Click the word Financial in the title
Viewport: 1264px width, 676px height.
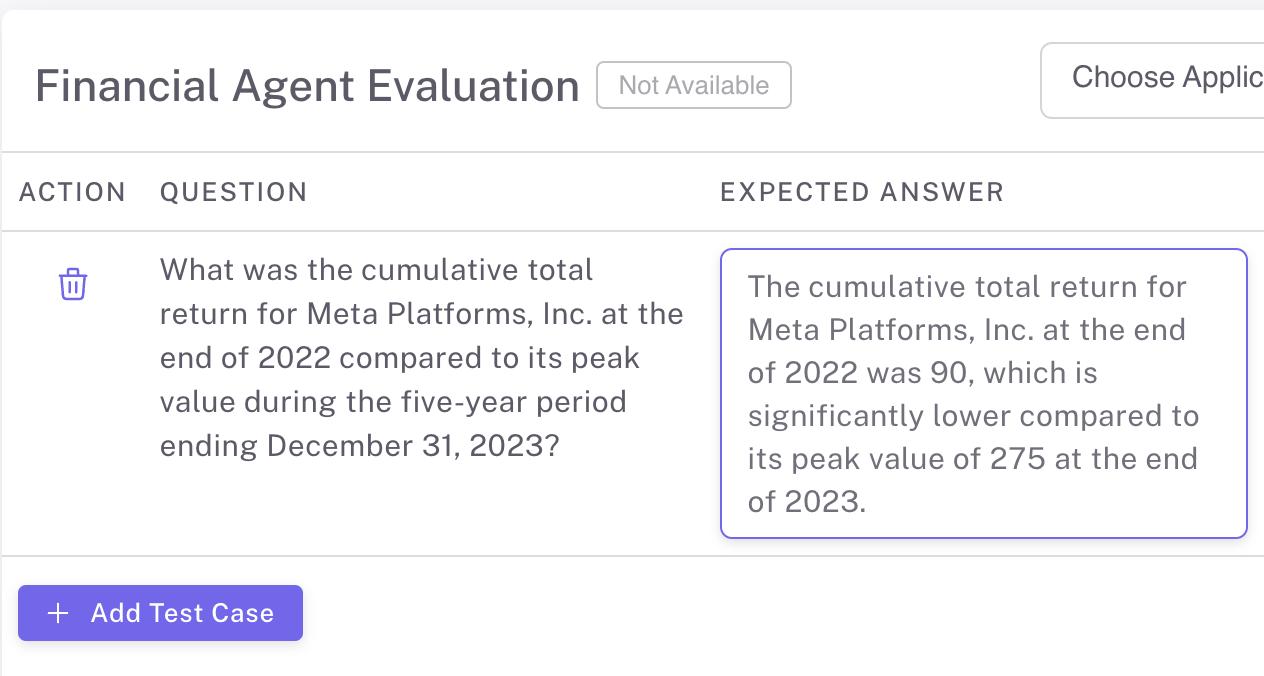127,86
